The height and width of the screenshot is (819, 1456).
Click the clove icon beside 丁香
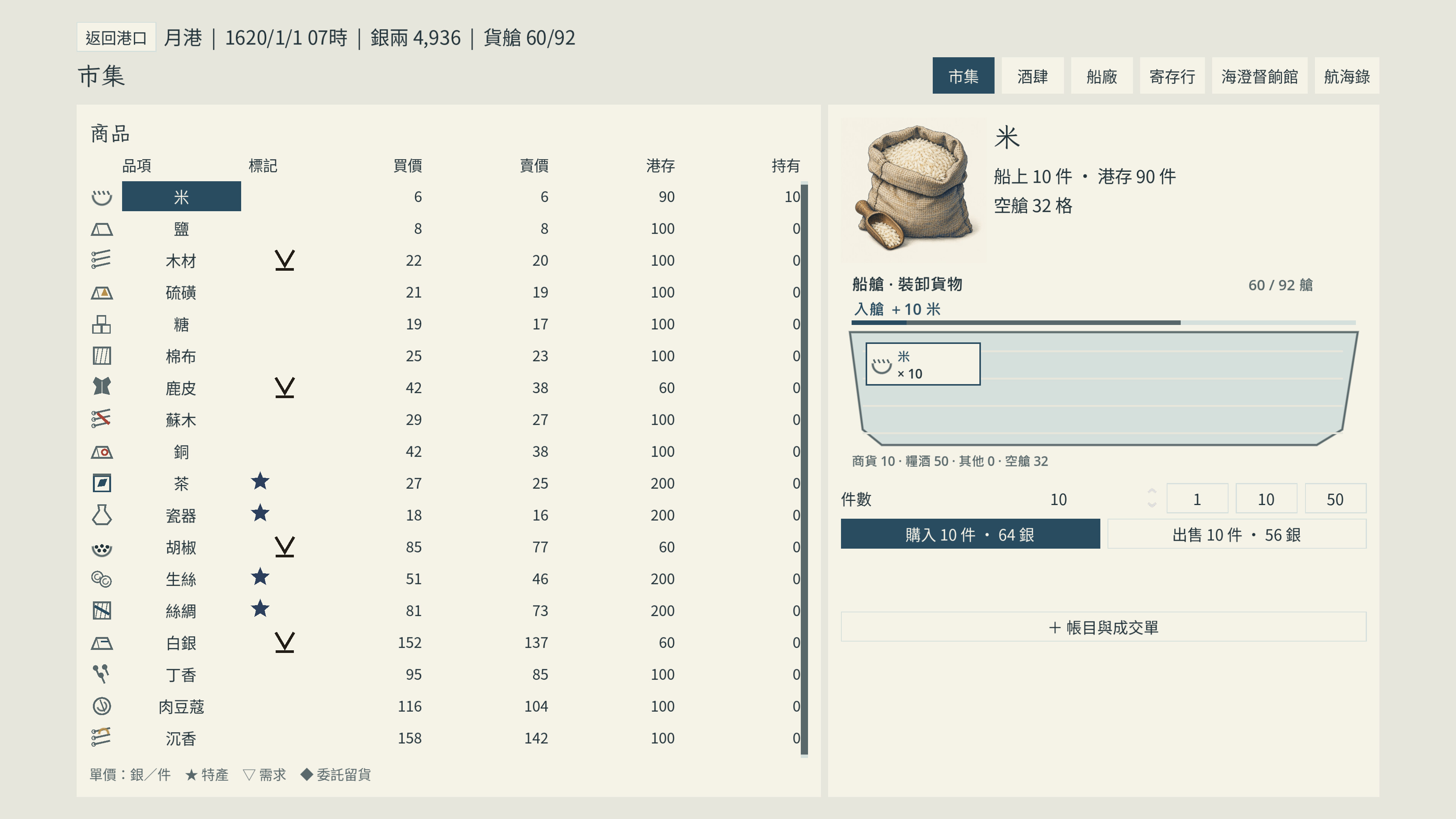tap(101, 674)
